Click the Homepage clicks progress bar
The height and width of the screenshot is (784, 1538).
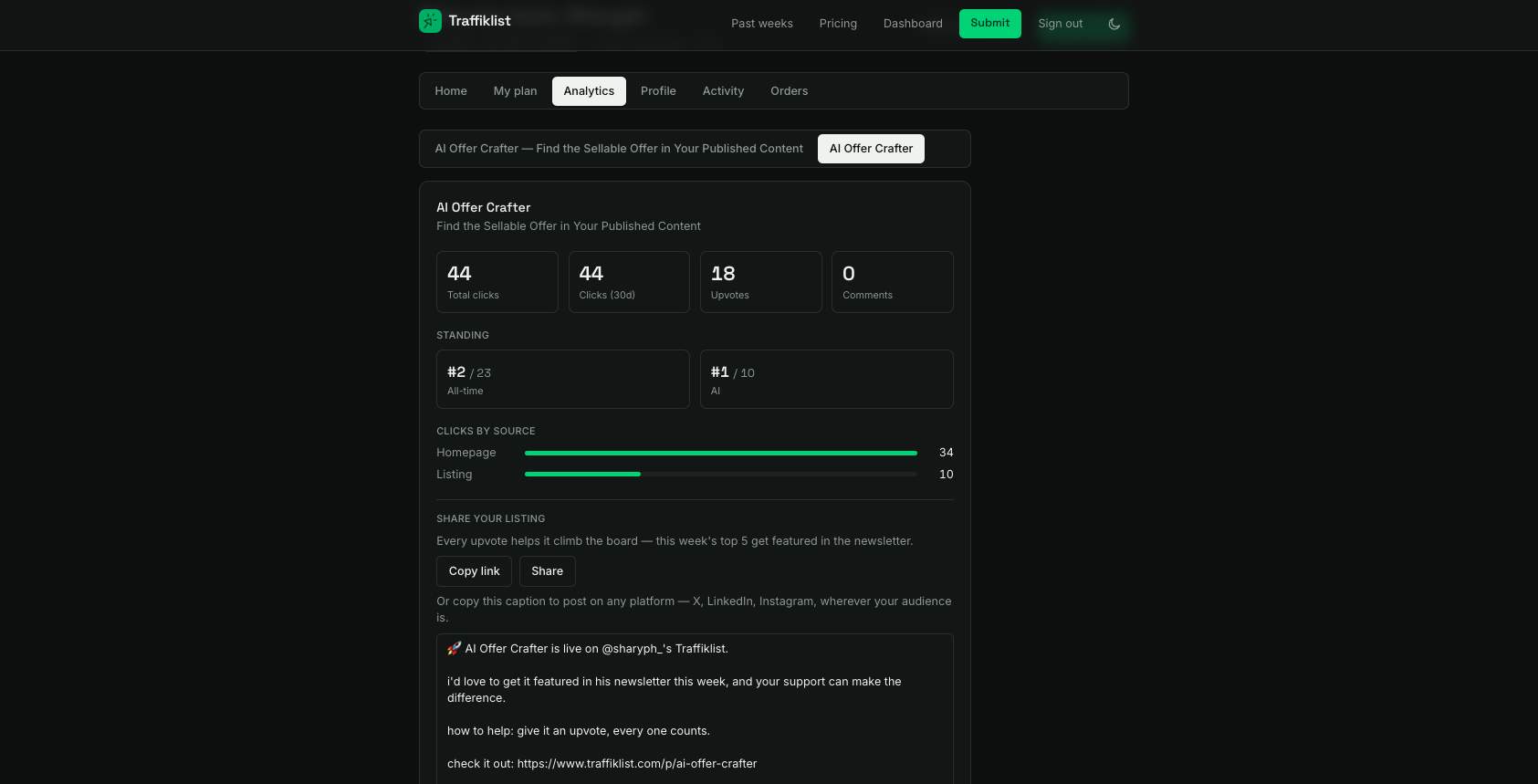pos(721,453)
